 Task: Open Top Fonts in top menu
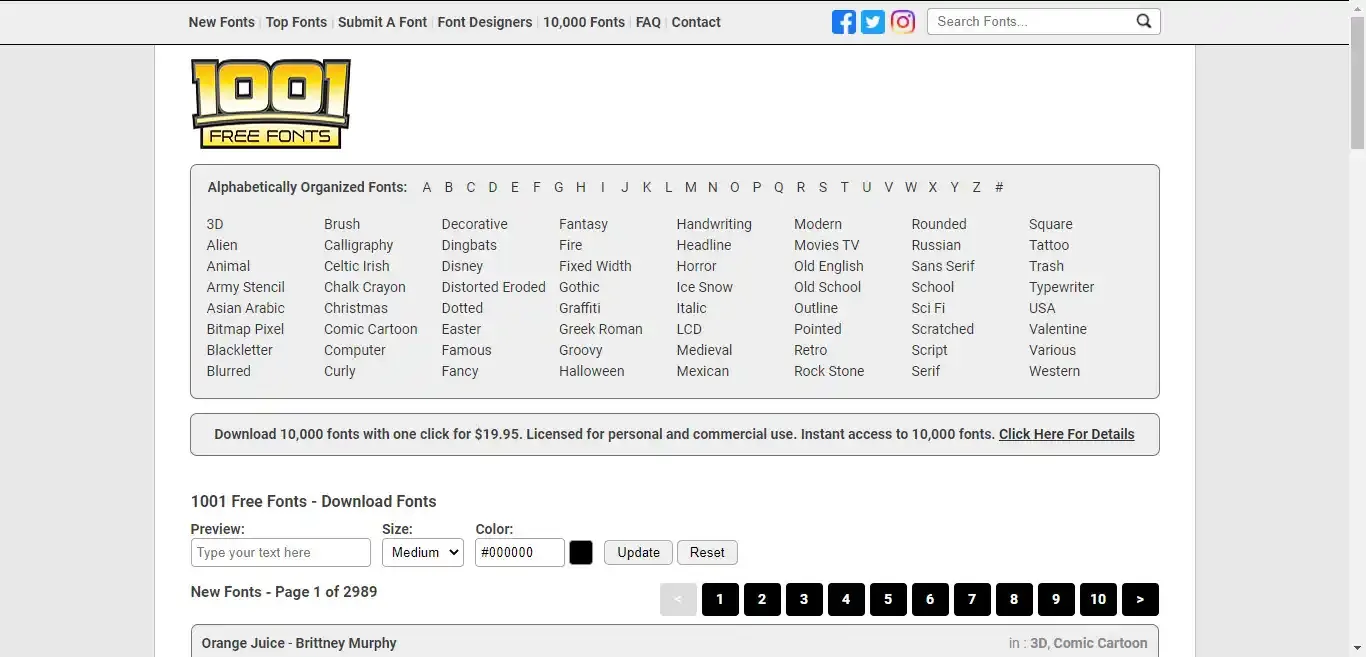[296, 22]
